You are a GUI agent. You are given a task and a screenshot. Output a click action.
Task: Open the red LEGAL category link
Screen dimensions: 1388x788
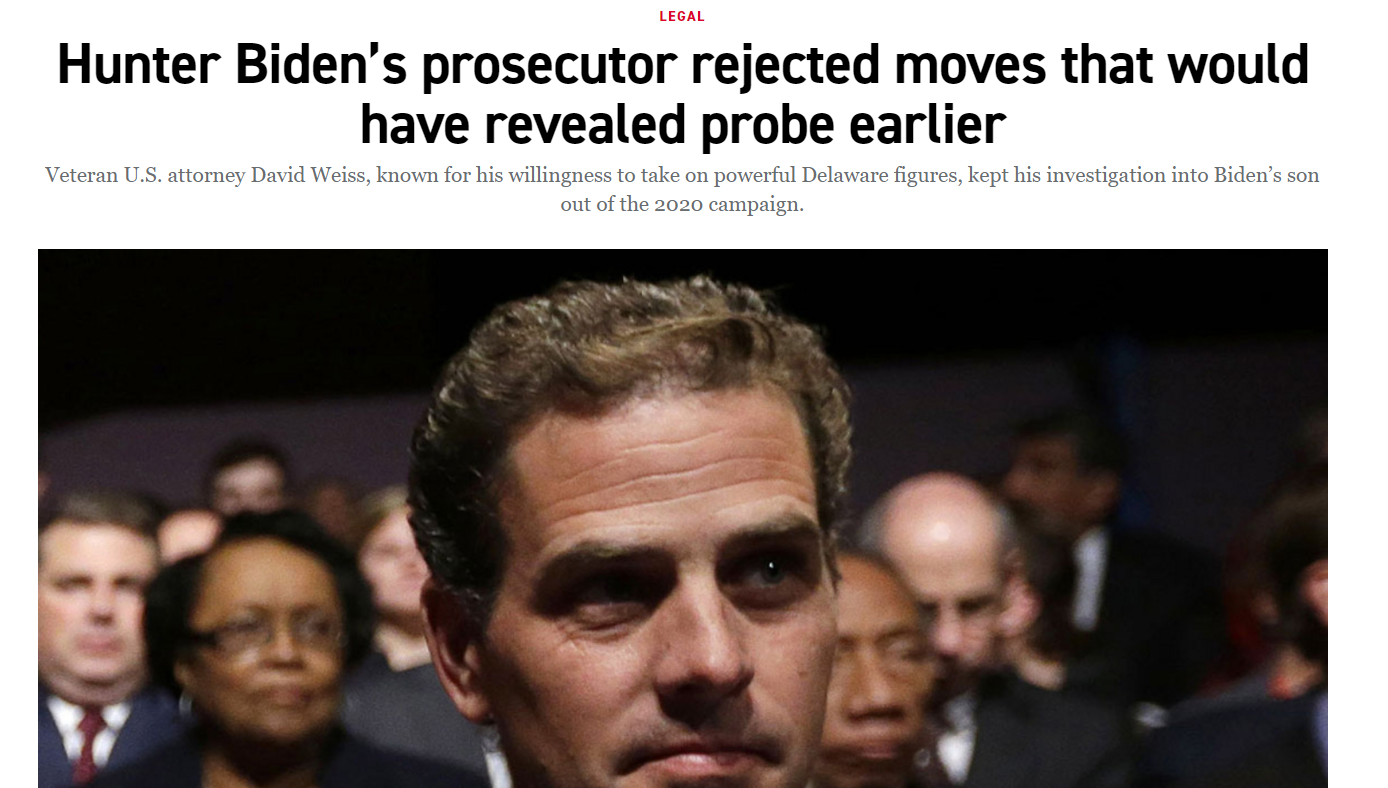point(682,16)
